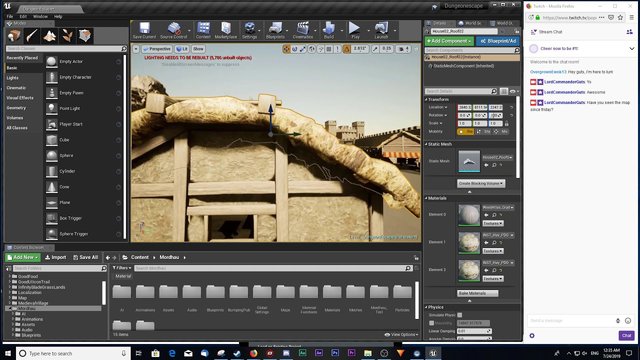Screen dimensions: 640x360
Task: Open the Cinematics toolbar icon
Action: 303,30
